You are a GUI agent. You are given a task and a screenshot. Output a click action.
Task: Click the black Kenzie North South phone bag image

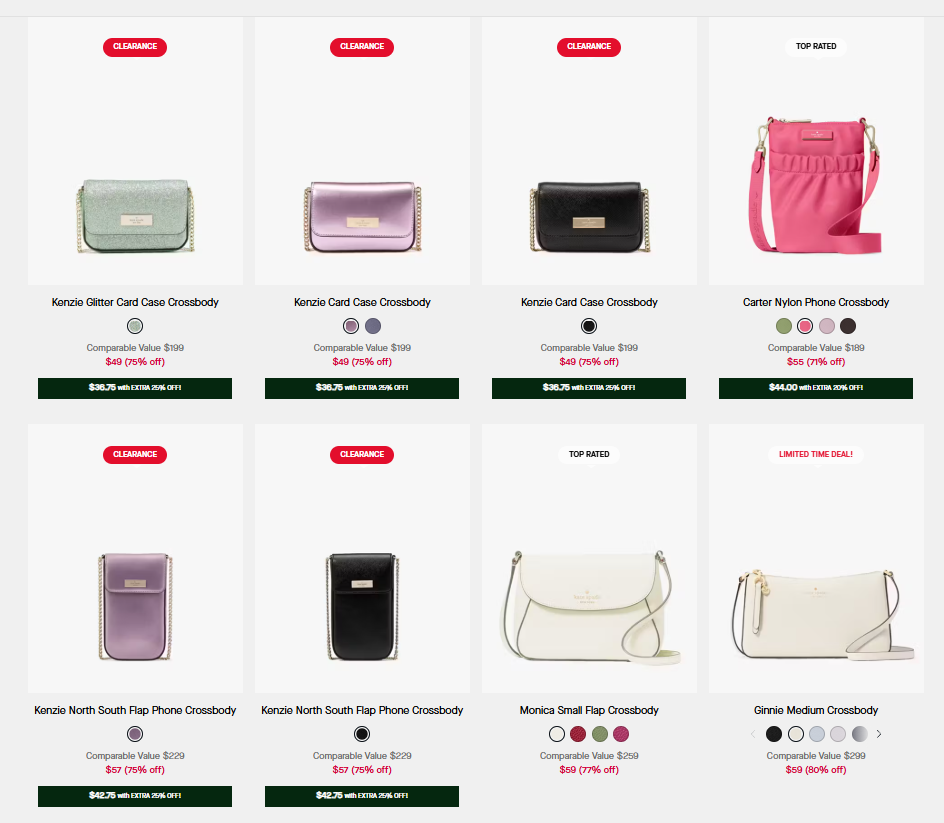click(362, 606)
